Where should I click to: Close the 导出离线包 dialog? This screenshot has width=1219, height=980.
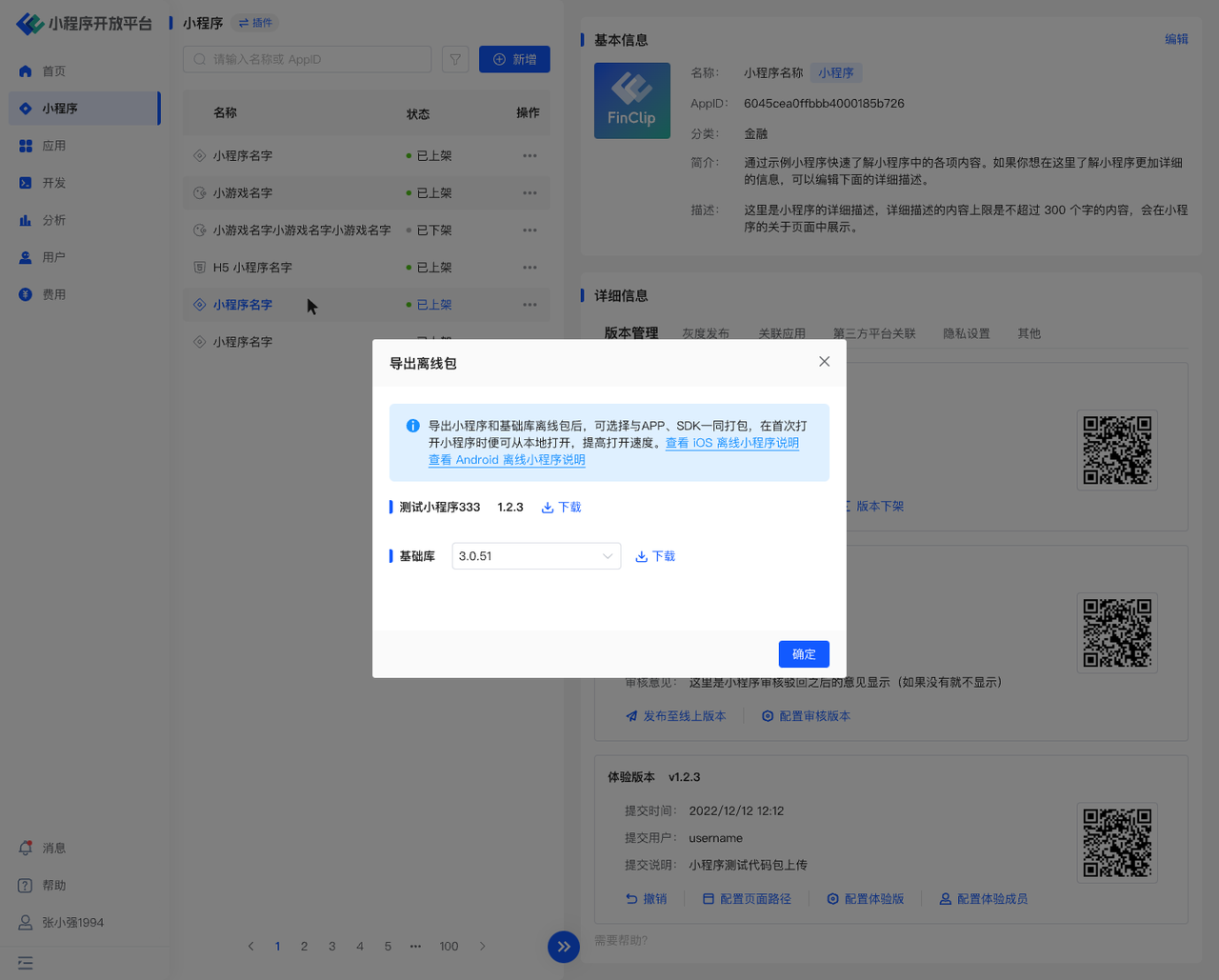824,362
